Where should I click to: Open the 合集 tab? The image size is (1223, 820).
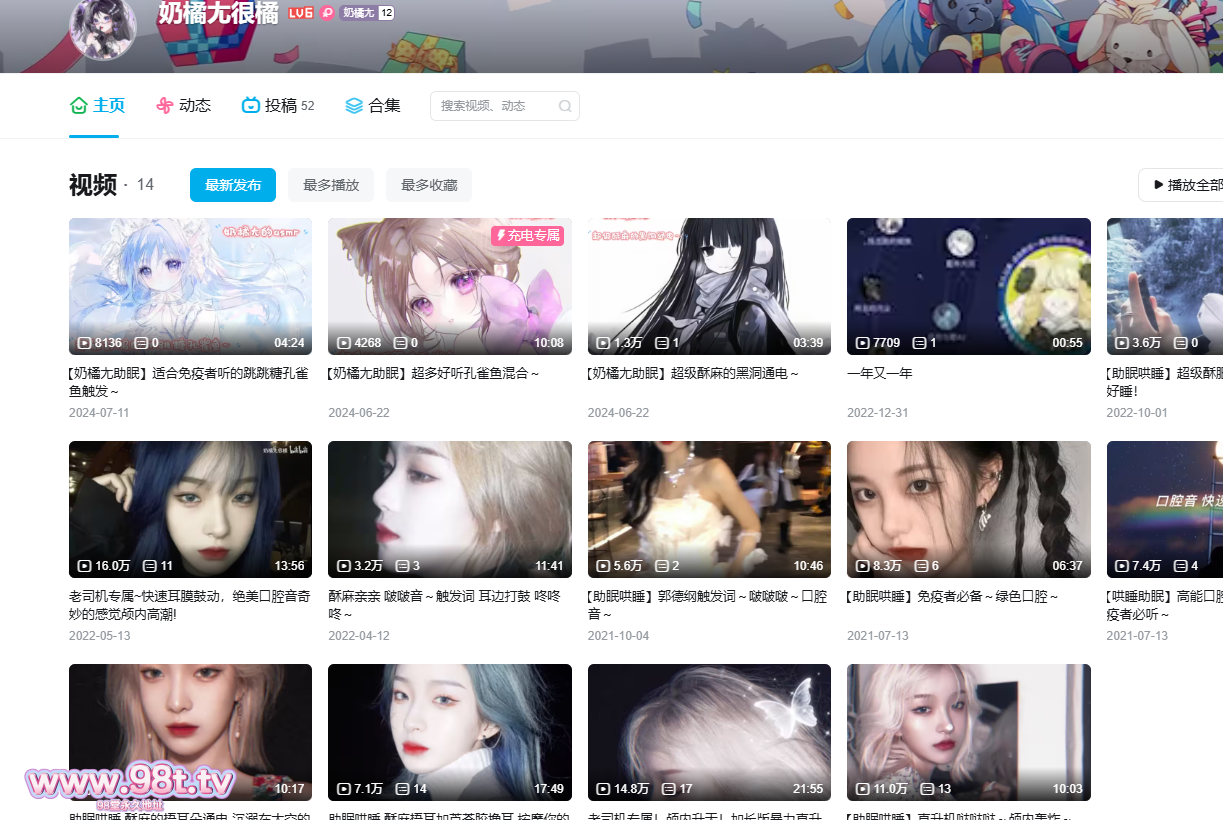(384, 105)
